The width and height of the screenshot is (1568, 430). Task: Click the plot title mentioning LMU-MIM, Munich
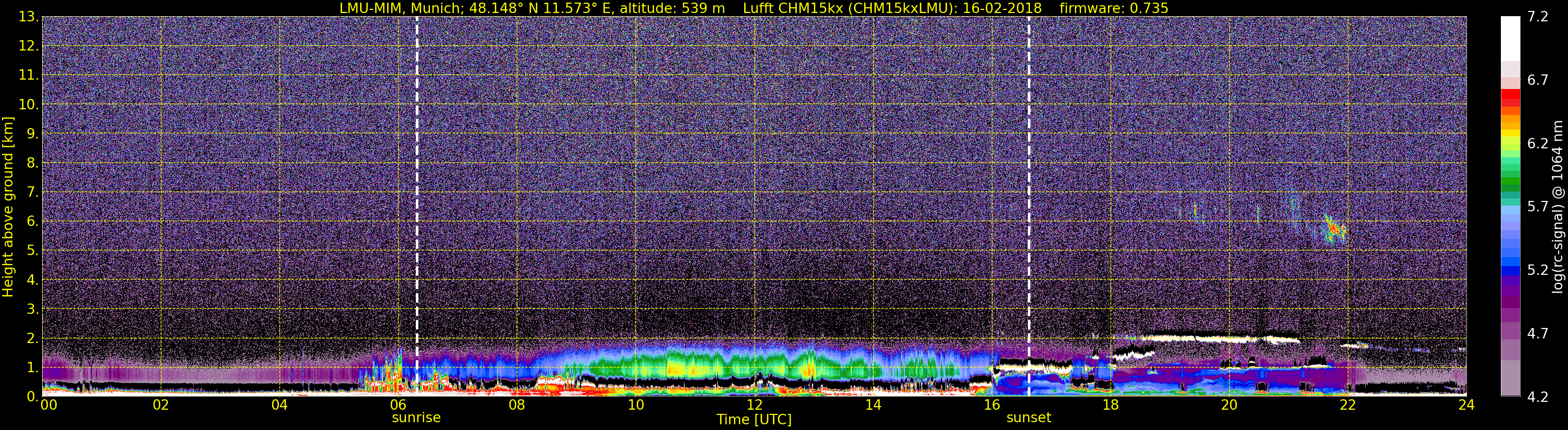click(754, 8)
